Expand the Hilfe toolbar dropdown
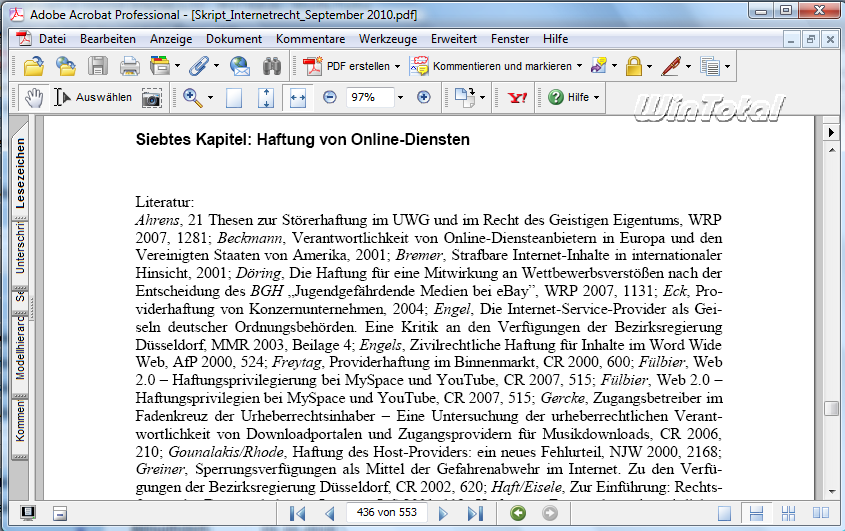The image size is (845, 531). tap(597, 98)
